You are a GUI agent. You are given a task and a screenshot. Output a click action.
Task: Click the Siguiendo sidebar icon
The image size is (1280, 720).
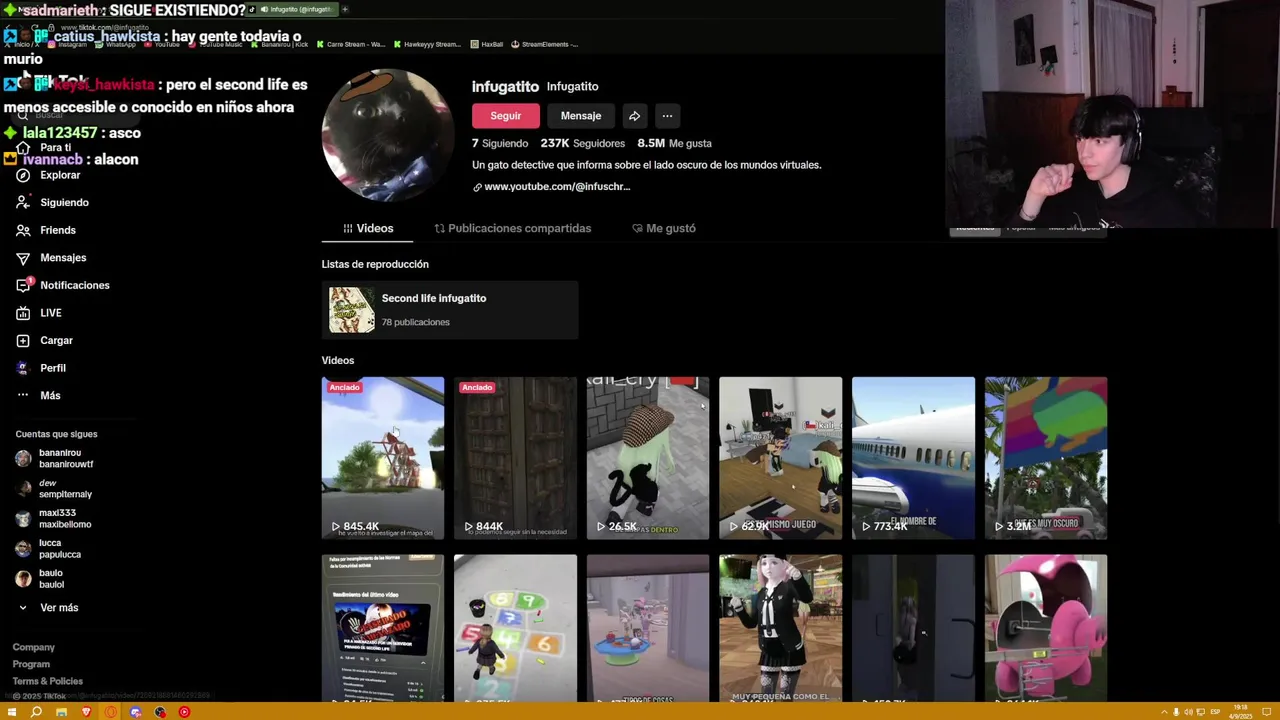23,202
